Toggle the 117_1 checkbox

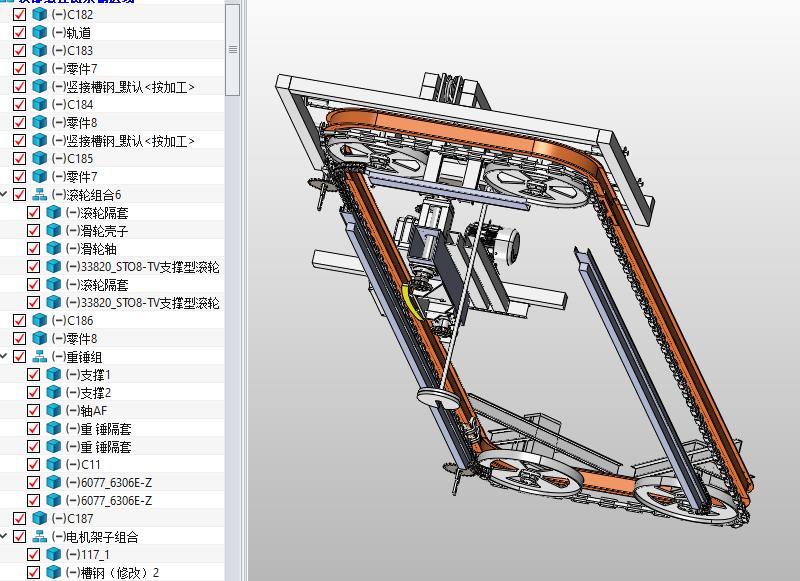pyautogui.click(x=33, y=554)
